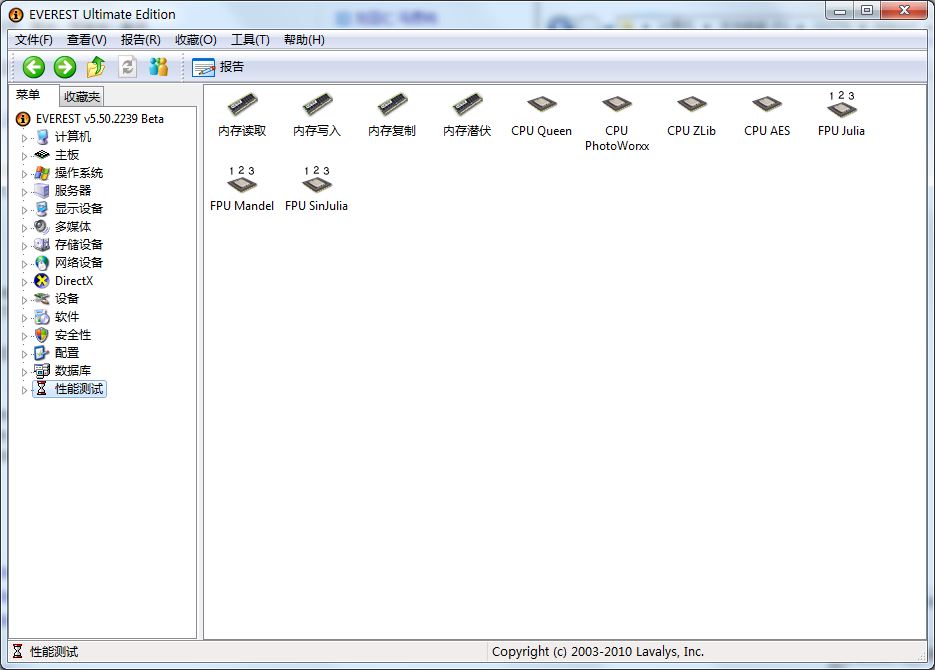The image size is (935, 670).
Task: Start the CPU AES benchmark
Action: [766, 108]
